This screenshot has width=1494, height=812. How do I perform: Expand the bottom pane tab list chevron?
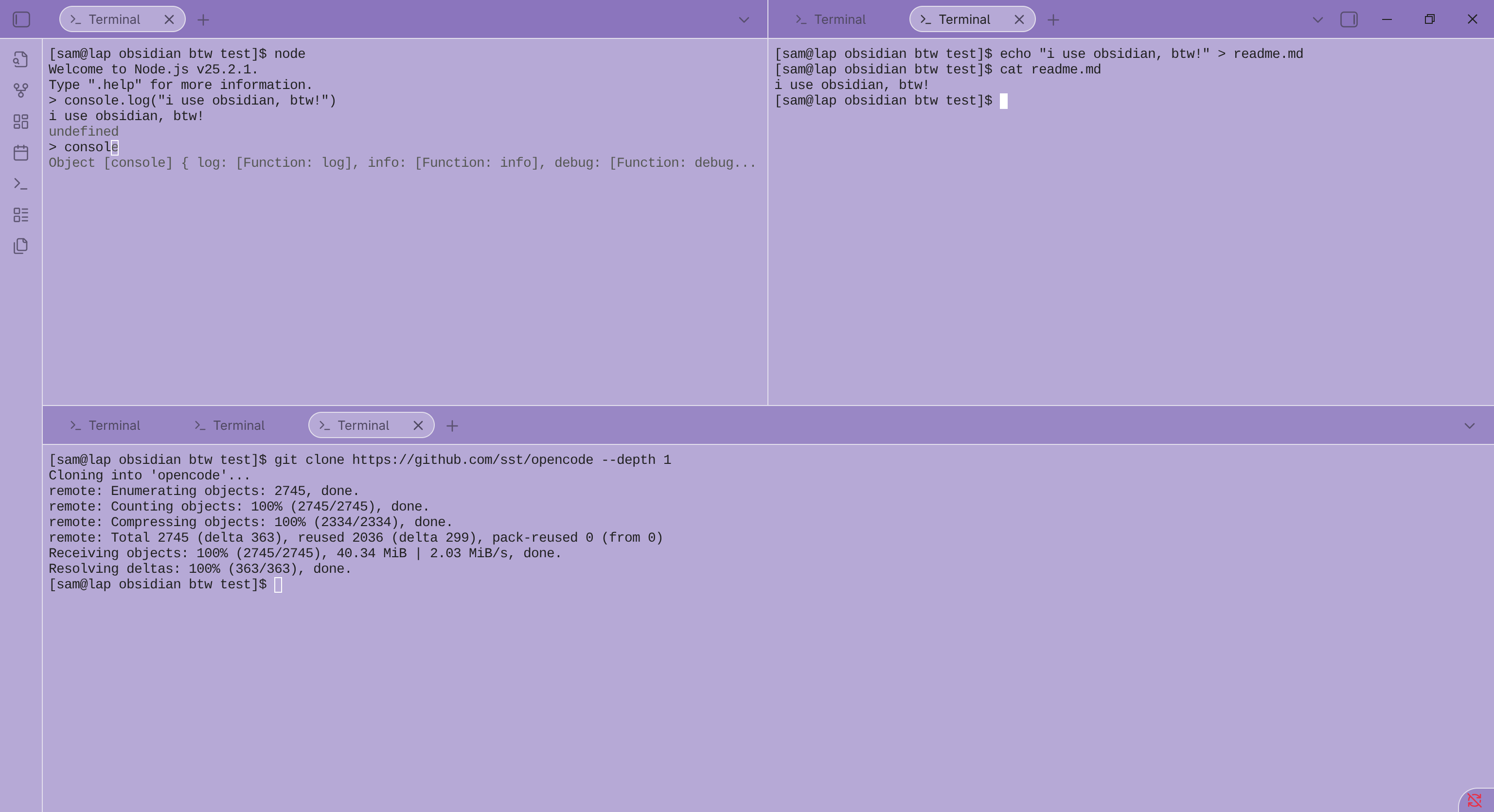(1469, 426)
